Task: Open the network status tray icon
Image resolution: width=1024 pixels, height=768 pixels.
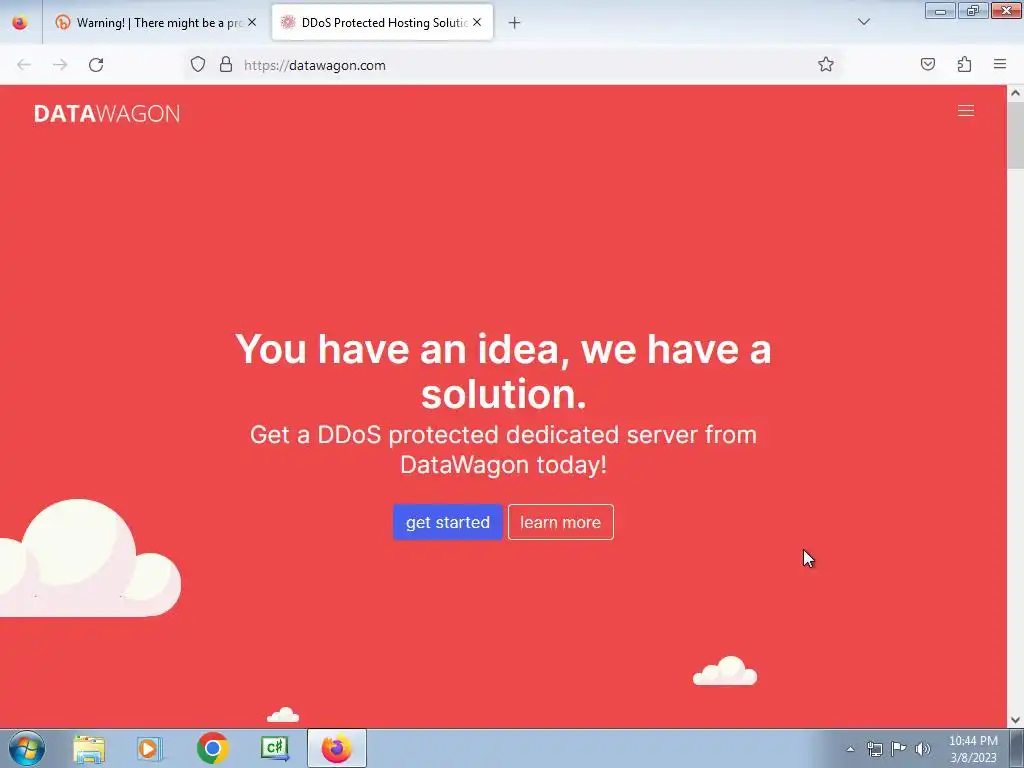Action: pos(874,749)
